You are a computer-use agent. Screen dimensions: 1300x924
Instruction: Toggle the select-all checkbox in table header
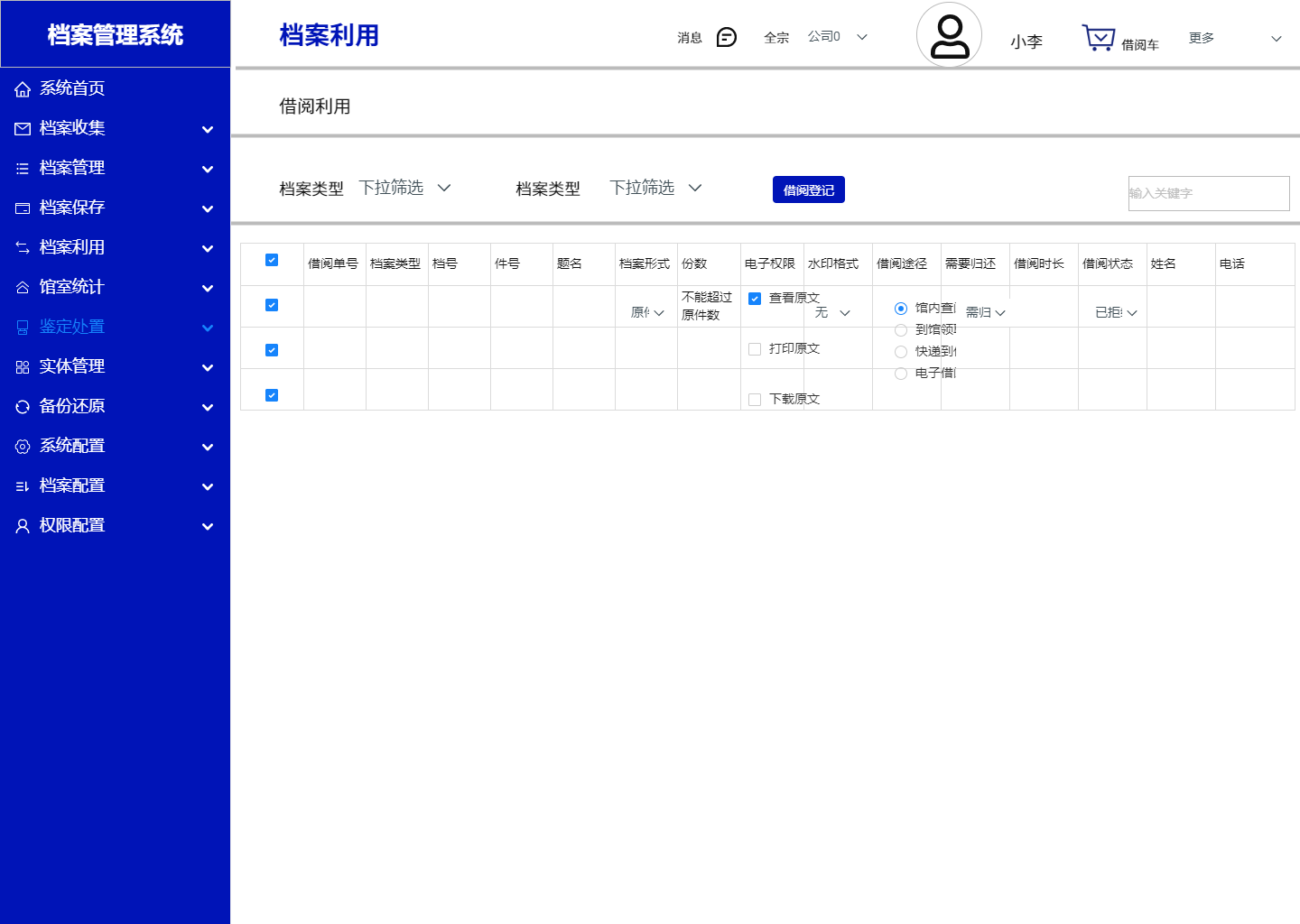click(x=272, y=260)
